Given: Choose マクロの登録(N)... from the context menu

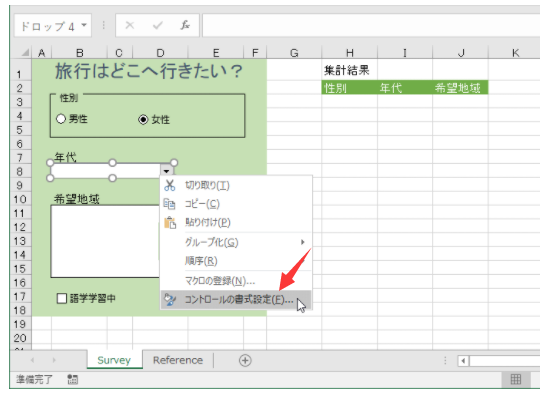Looking at the screenshot, I should click(220, 280).
